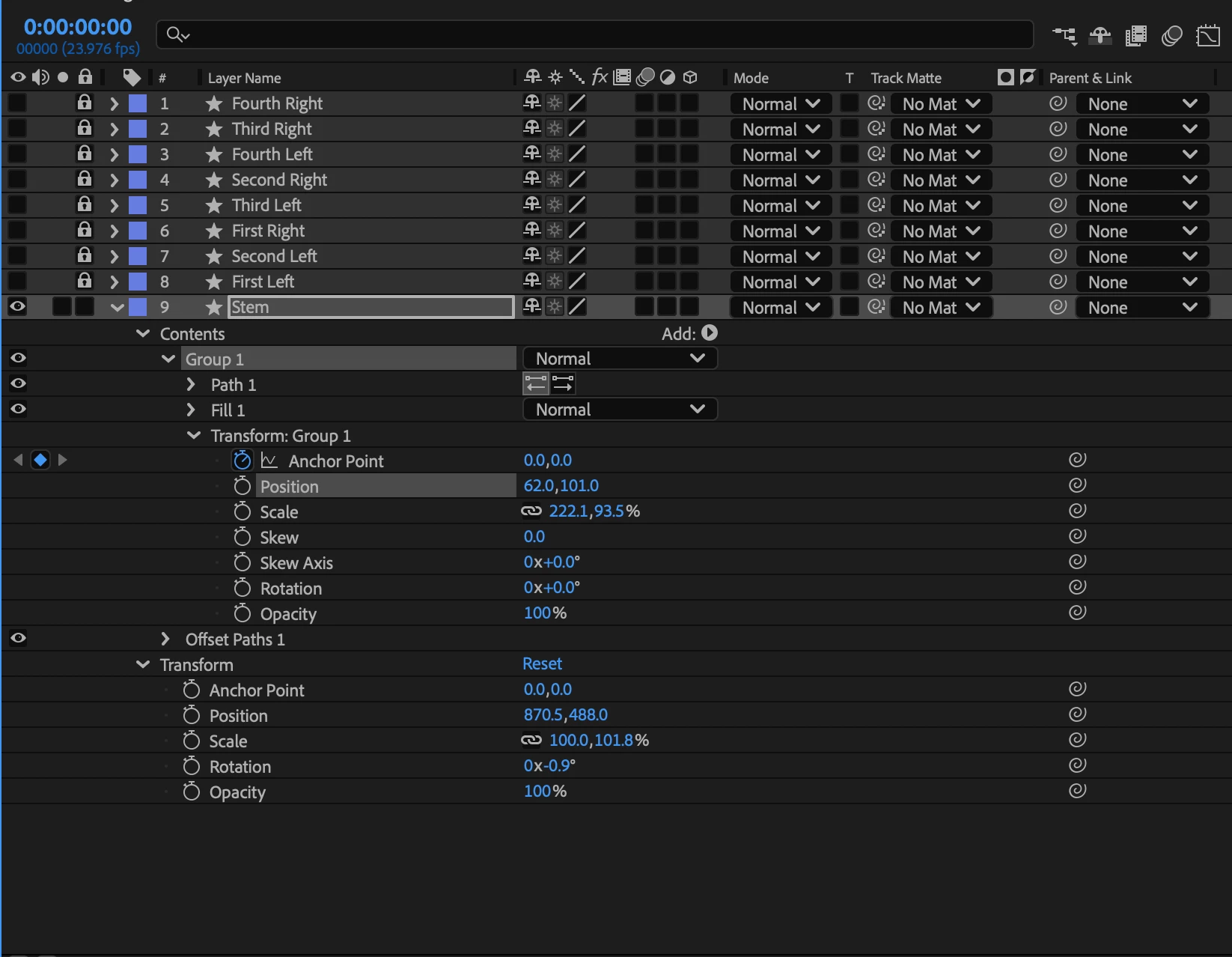Viewport: 1232px width, 957px height.
Task: Click the Fourth Right collapse transformations switch
Action: pyautogui.click(x=555, y=103)
